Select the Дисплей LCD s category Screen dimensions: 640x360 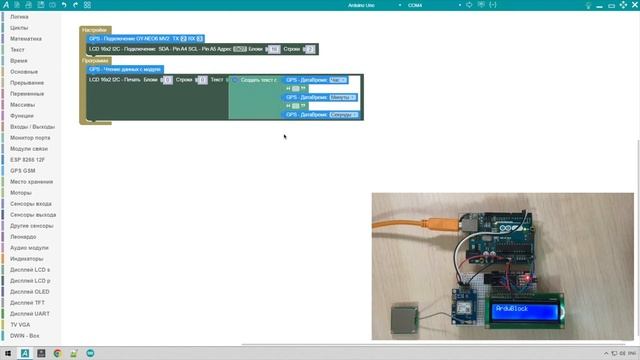pos(30,270)
